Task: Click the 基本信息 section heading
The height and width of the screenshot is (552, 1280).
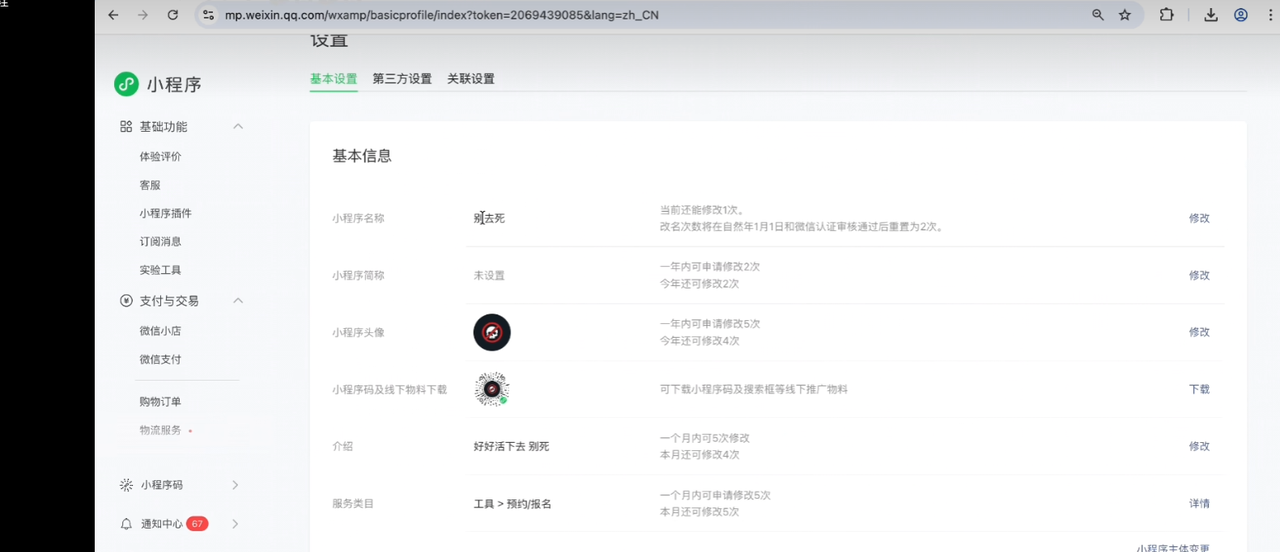Action: click(x=362, y=156)
